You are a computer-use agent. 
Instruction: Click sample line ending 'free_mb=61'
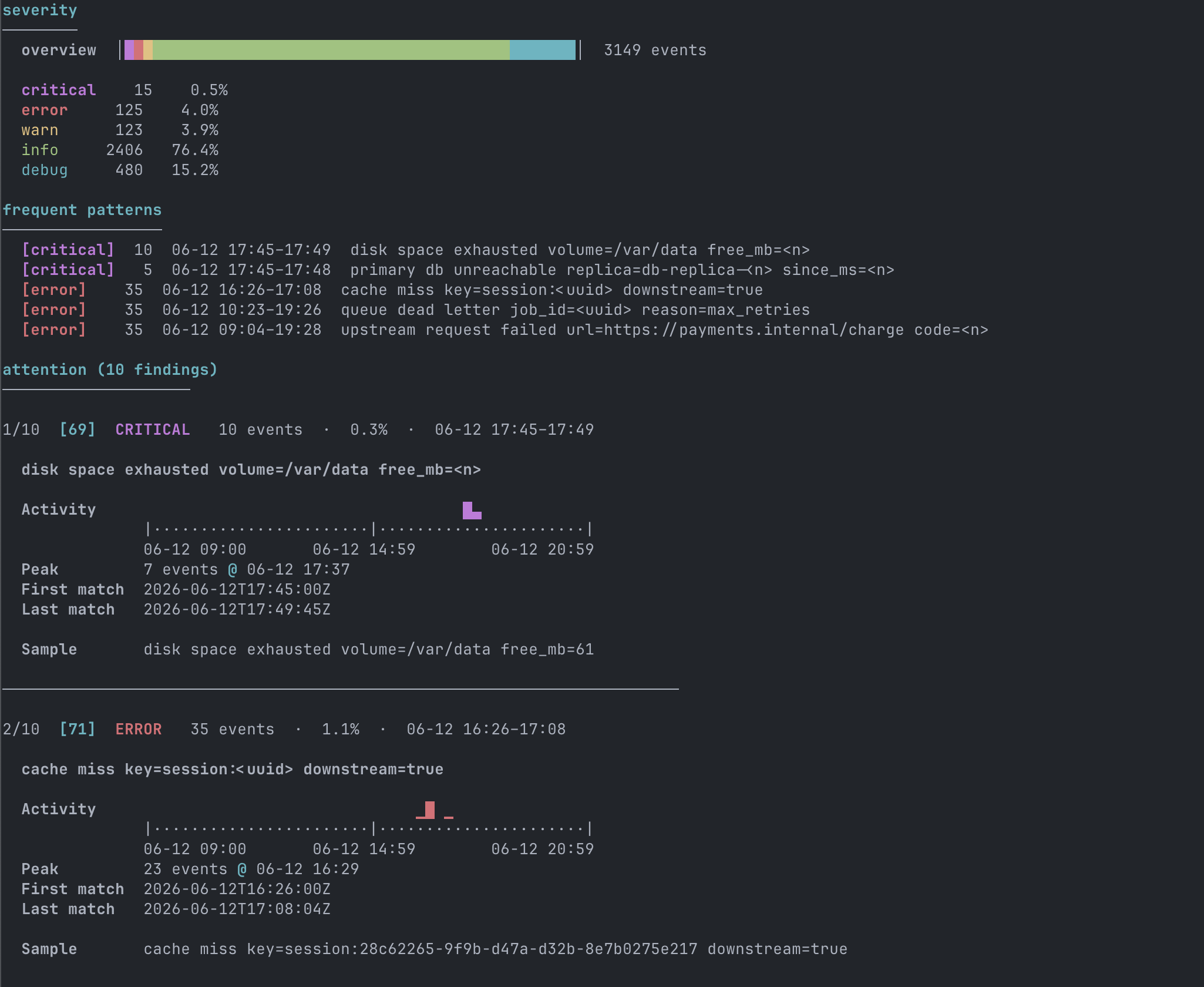coord(369,649)
